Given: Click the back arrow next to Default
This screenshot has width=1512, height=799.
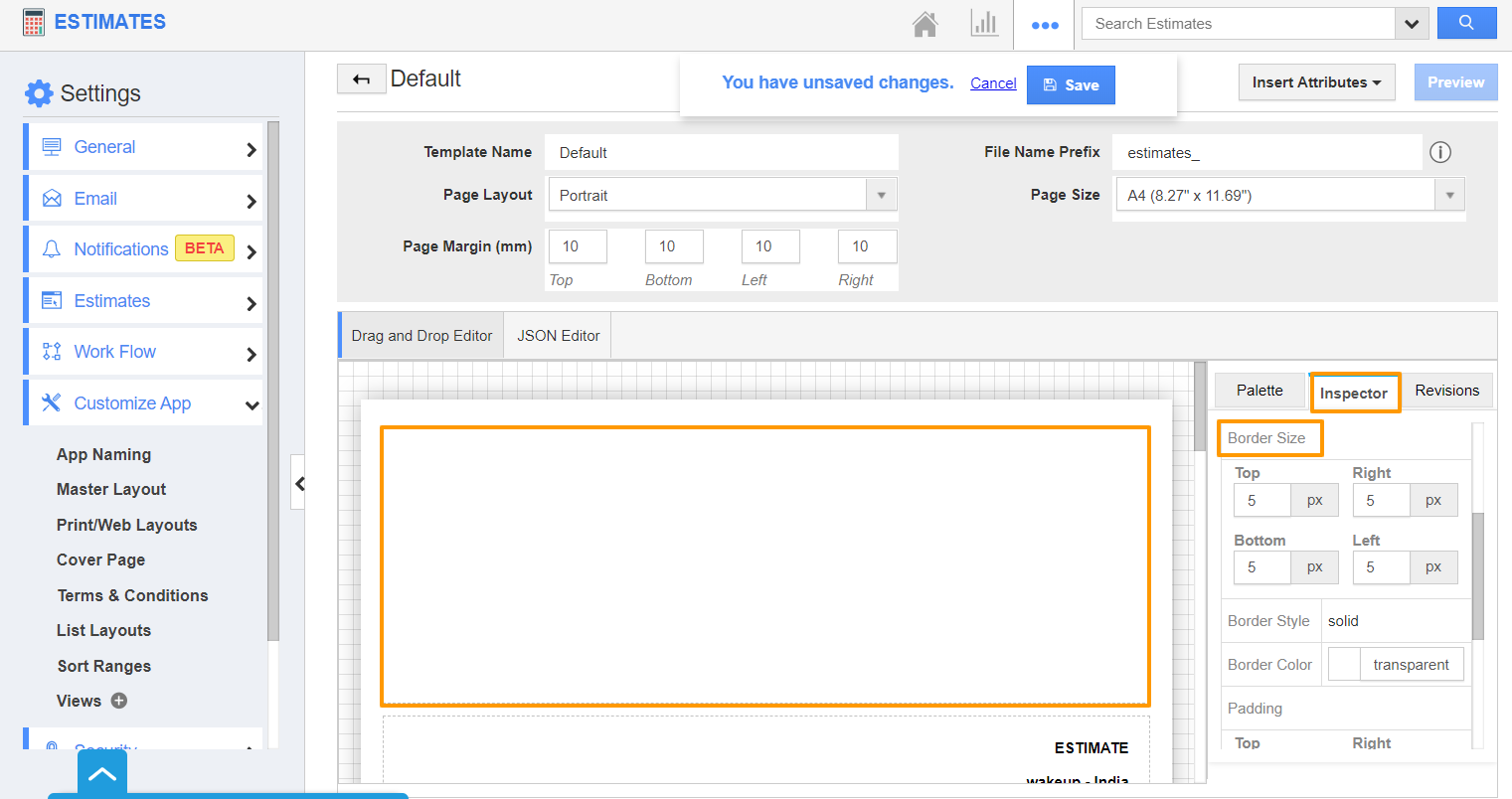Looking at the screenshot, I should point(361,80).
